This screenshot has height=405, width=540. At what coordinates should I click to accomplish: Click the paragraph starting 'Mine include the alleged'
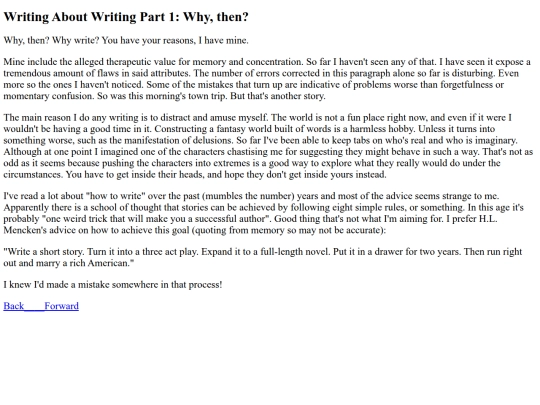(267, 79)
